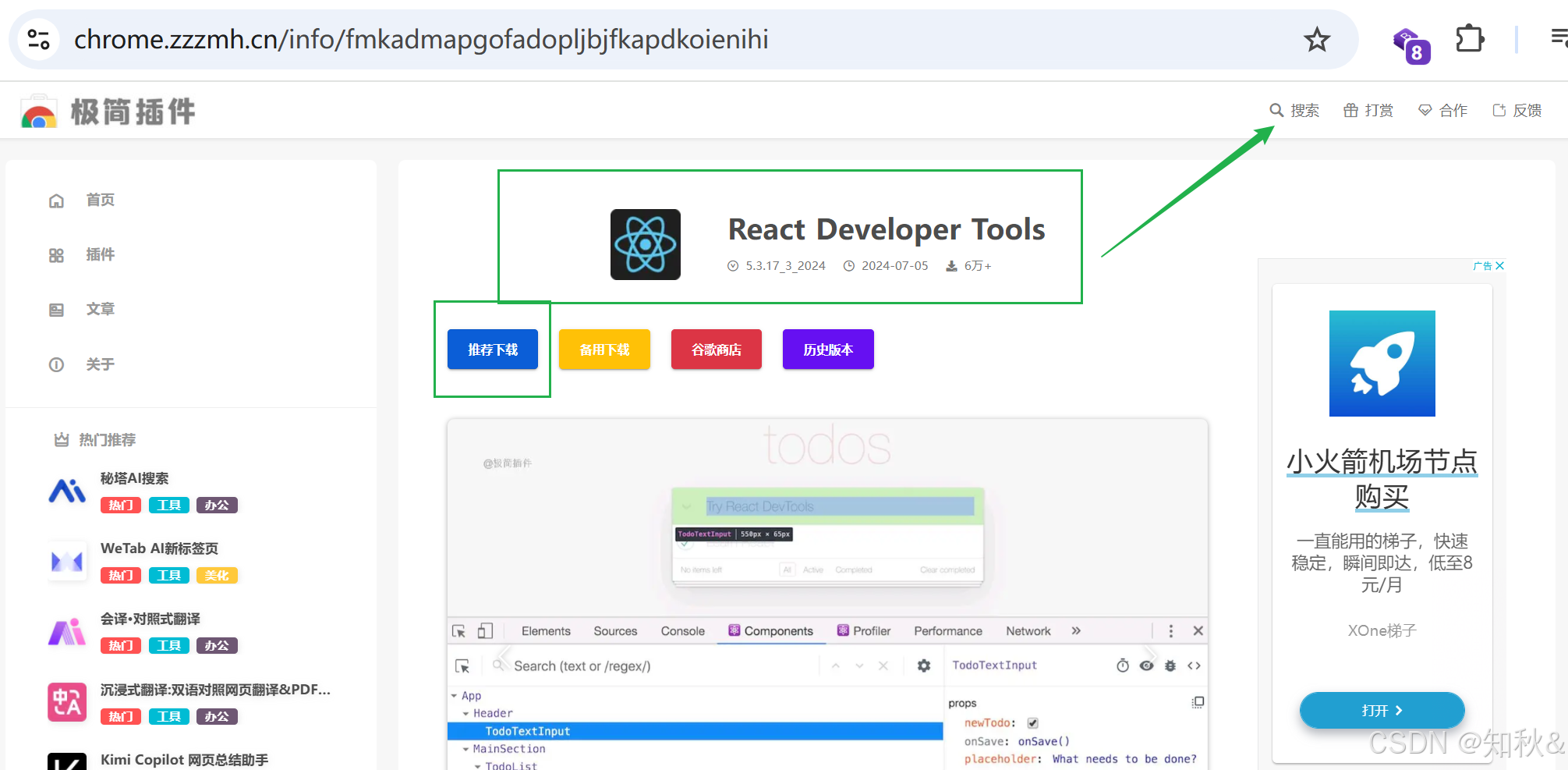The width and height of the screenshot is (1568, 770).
Task: Click the 推荐下载 blue button
Action: click(x=493, y=350)
